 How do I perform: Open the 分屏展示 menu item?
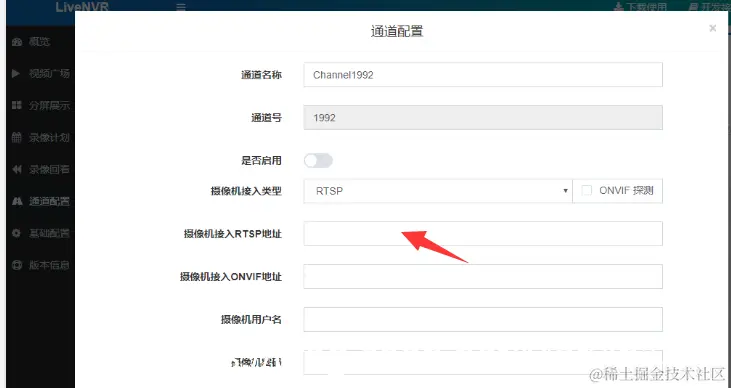pyautogui.click(x=49, y=105)
